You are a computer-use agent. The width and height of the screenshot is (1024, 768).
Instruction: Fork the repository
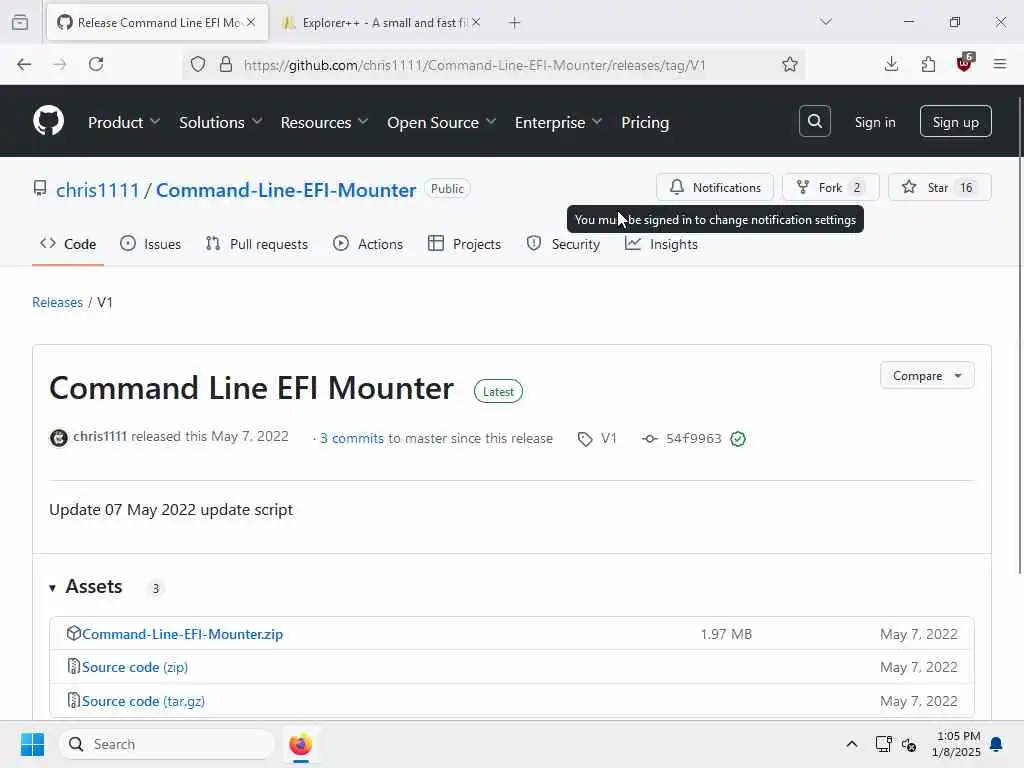point(831,187)
